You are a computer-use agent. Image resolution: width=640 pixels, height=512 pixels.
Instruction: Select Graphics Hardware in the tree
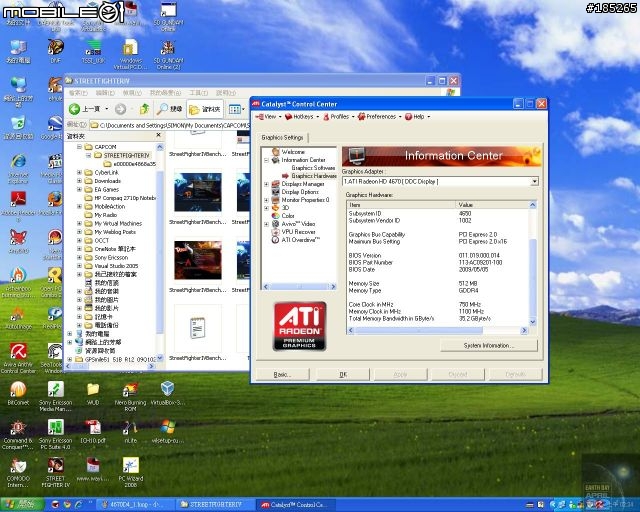click(314, 176)
